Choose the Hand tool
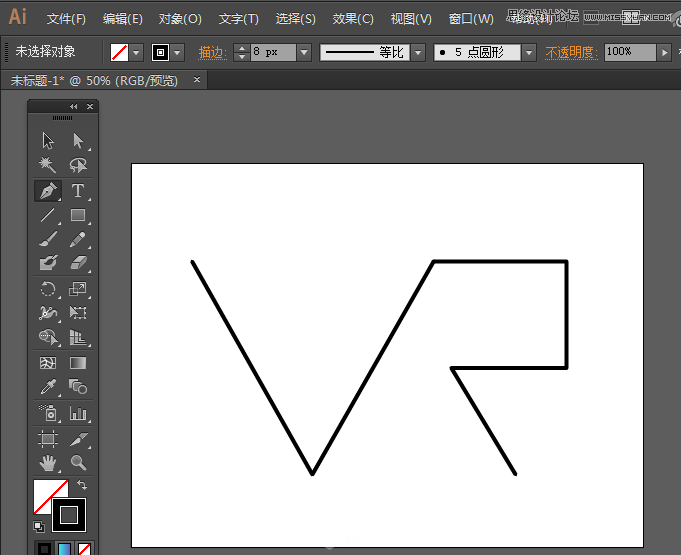This screenshot has width=681, height=555. [x=48, y=463]
